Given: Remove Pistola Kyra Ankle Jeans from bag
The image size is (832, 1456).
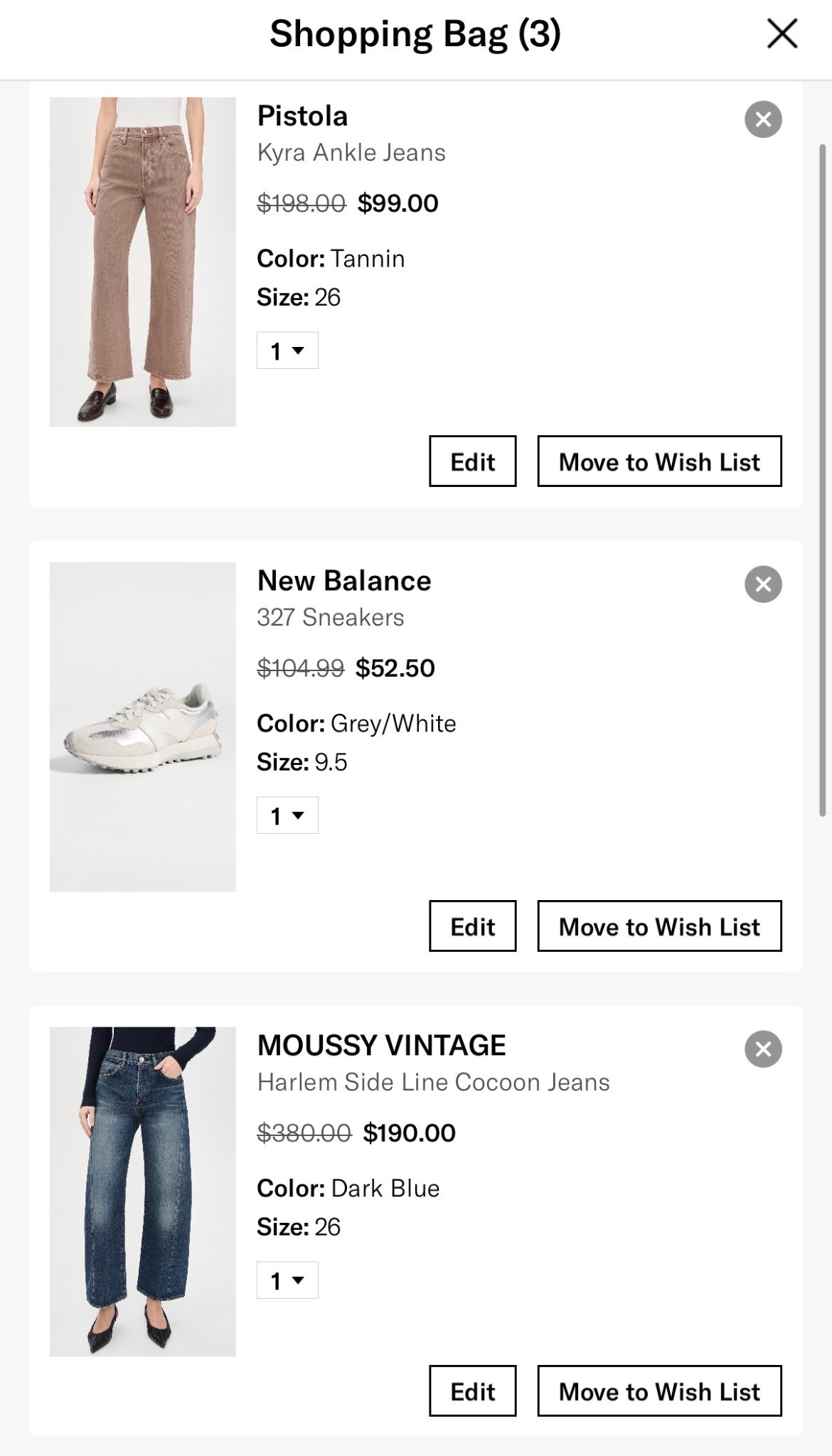Looking at the screenshot, I should tap(763, 119).
